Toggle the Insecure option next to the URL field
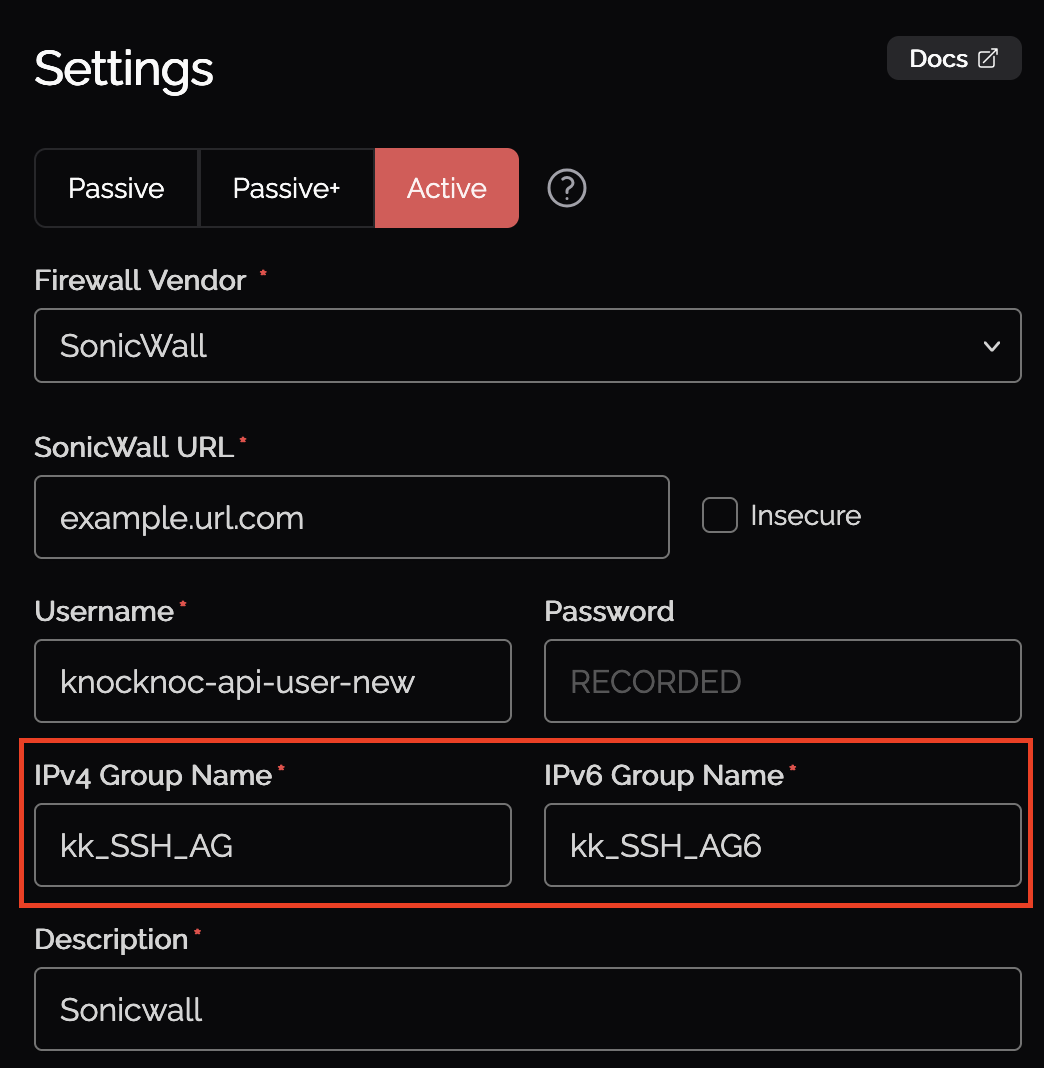This screenshot has width=1044, height=1068. (x=719, y=515)
